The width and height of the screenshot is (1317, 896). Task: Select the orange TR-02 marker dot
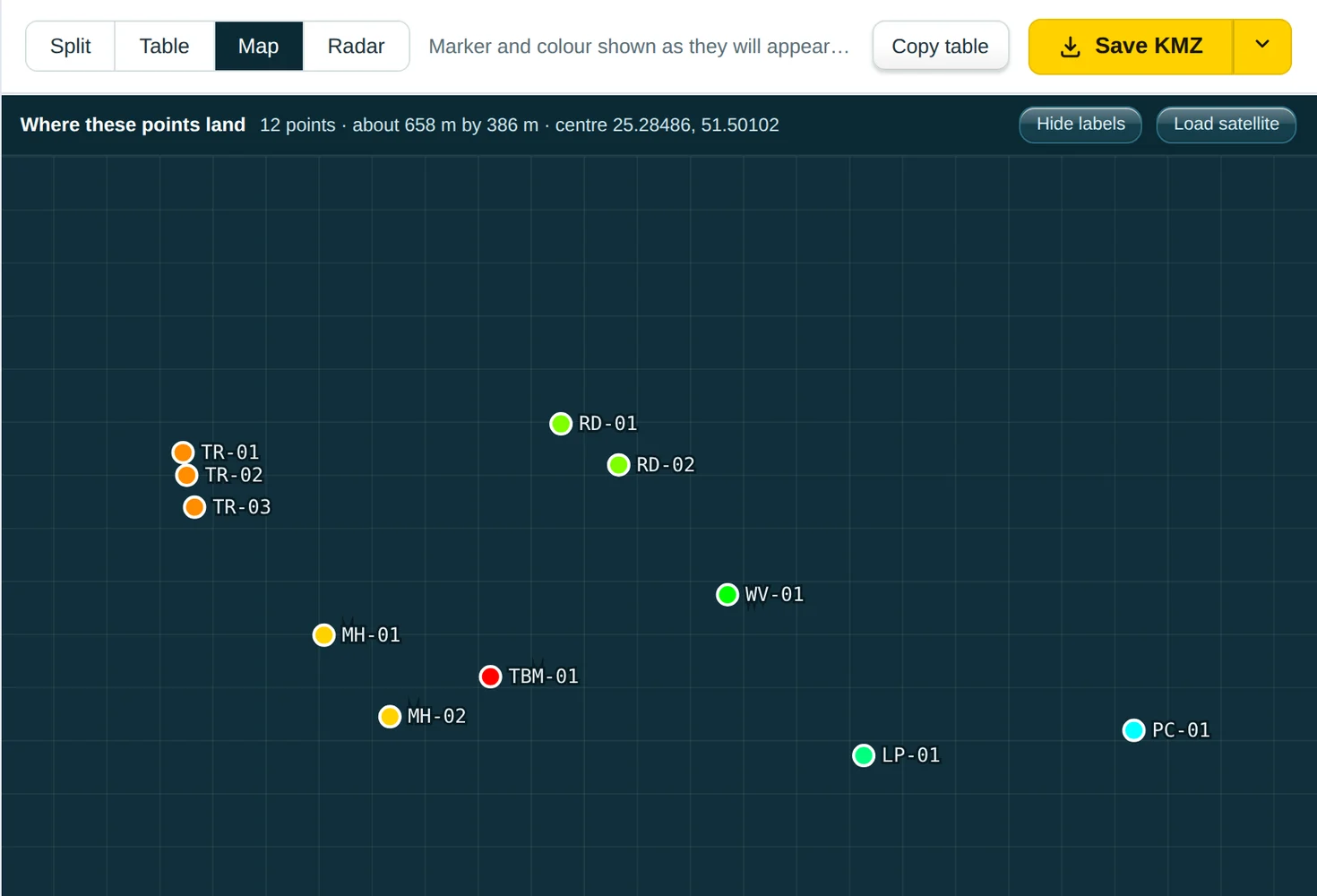186,475
